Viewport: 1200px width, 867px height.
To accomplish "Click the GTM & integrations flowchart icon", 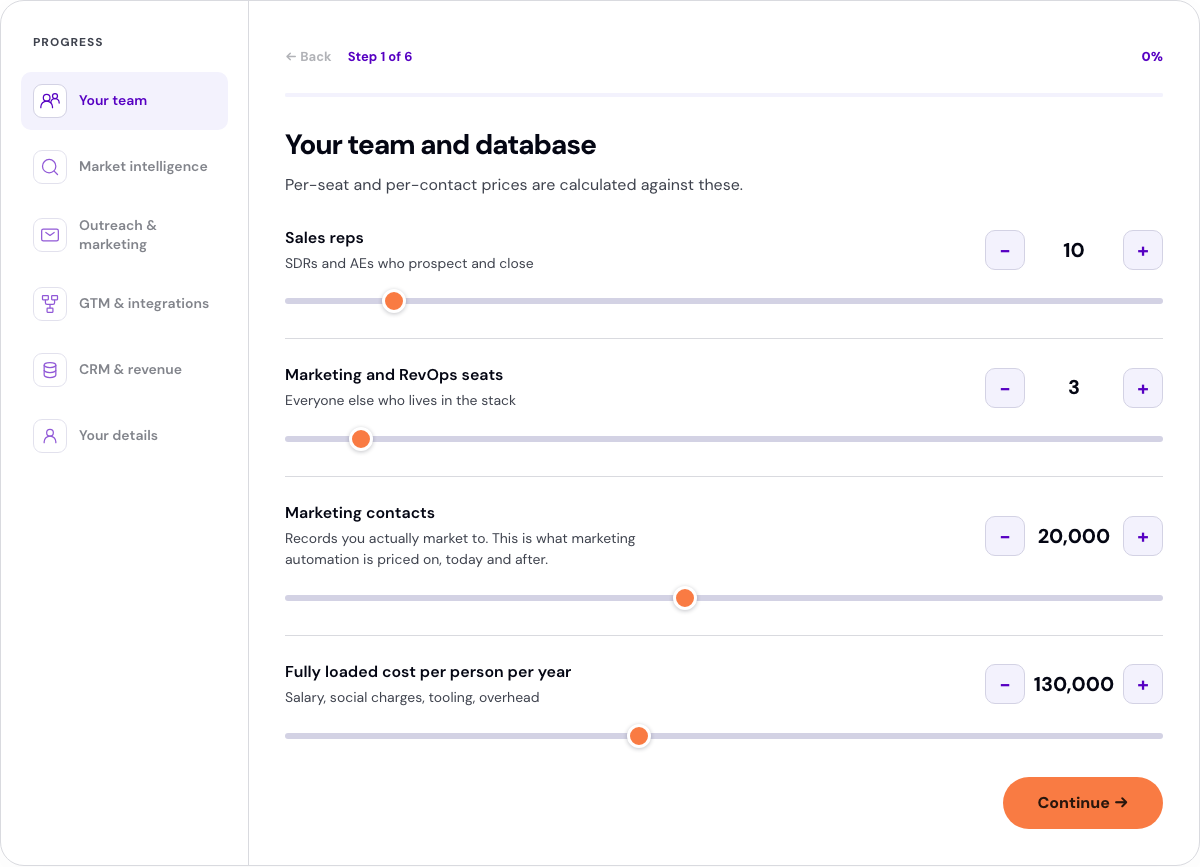I will (x=50, y=303).
